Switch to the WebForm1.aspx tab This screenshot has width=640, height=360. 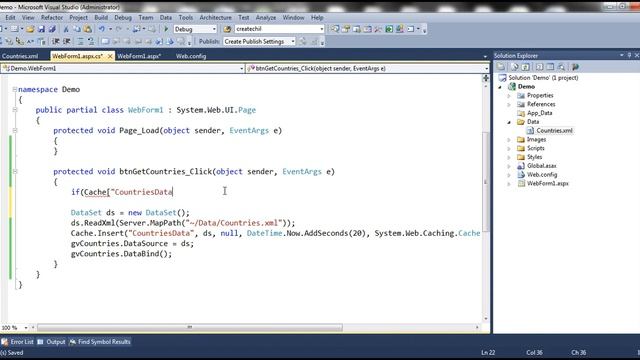139,56
